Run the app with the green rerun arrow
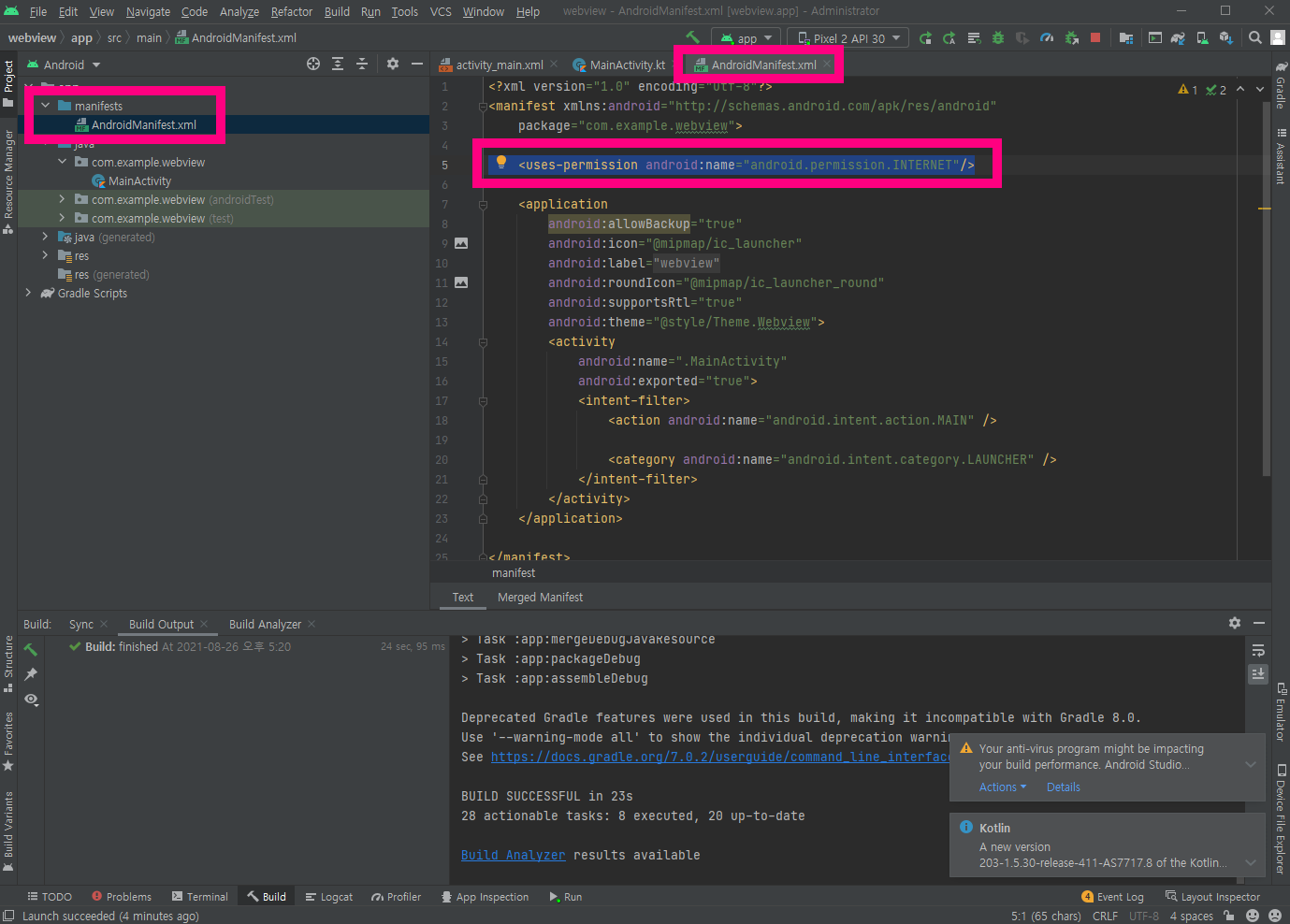This screenshot has width=1290, height=924. (925, 38)
